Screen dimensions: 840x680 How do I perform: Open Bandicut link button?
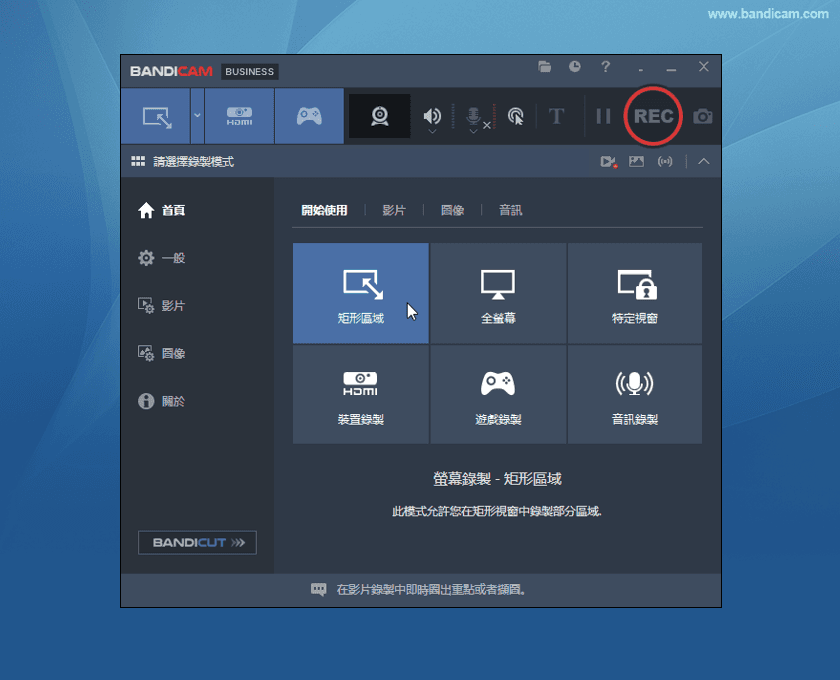click(x=197, y=542)
